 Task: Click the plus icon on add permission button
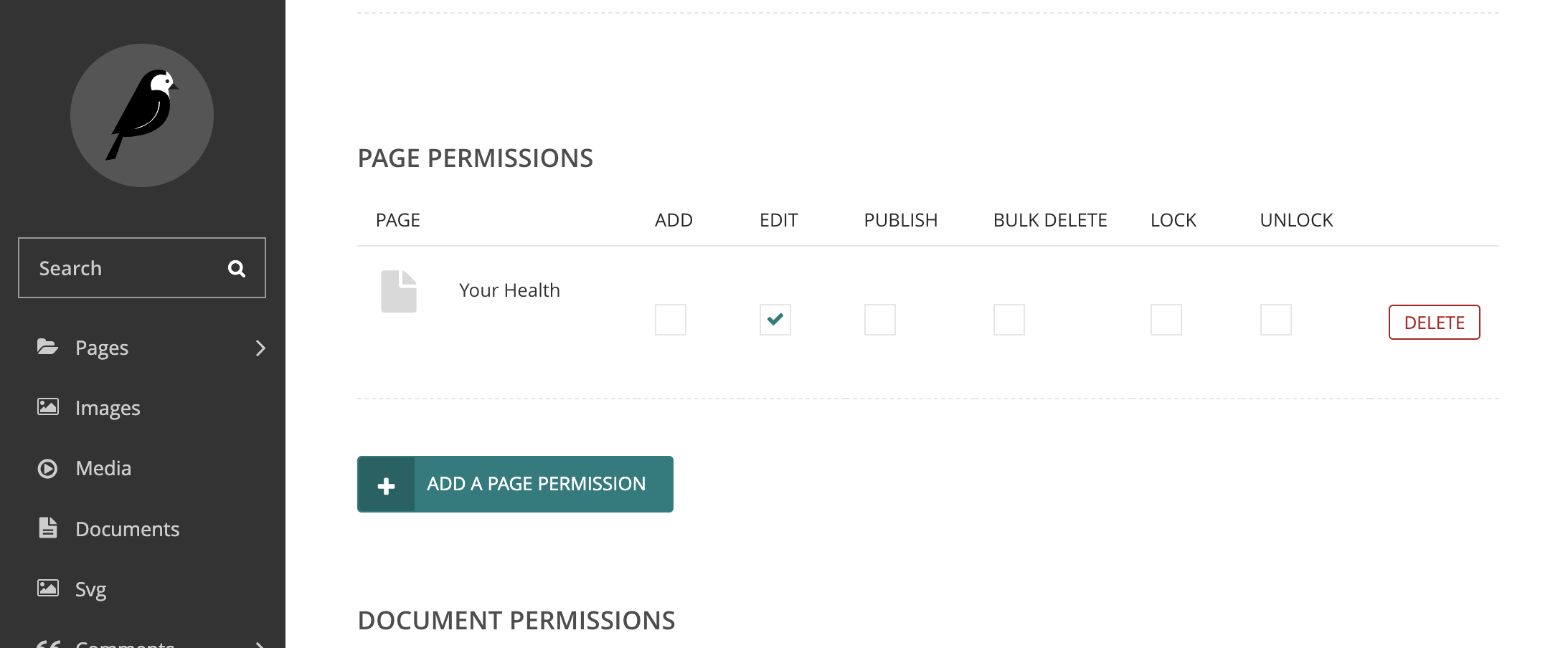tap(386, 485)
